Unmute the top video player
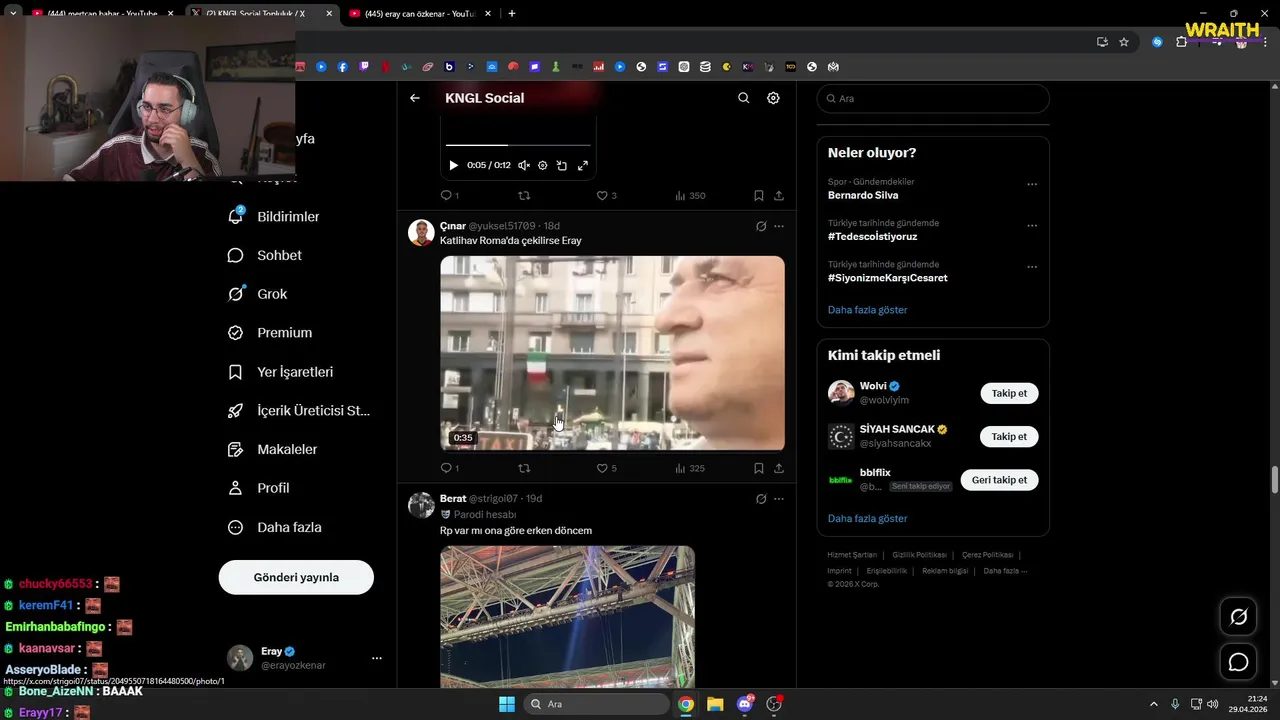 [x=524, y=165]
